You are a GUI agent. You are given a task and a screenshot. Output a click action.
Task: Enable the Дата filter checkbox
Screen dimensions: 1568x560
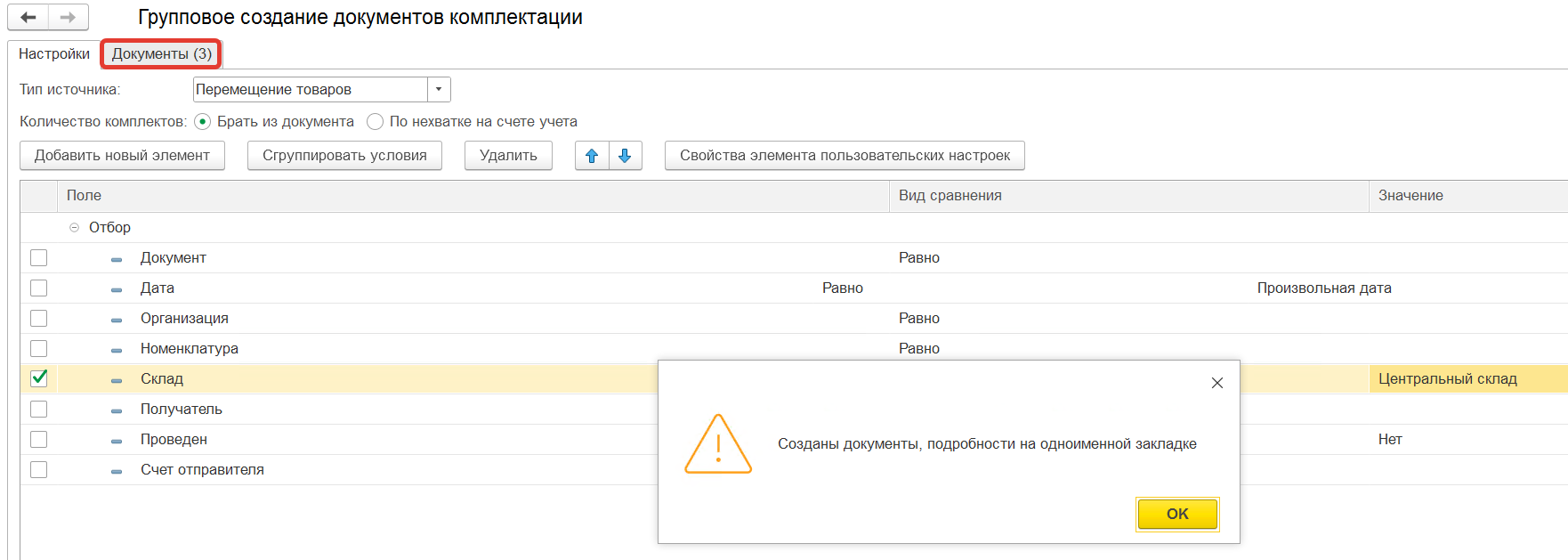39,288
